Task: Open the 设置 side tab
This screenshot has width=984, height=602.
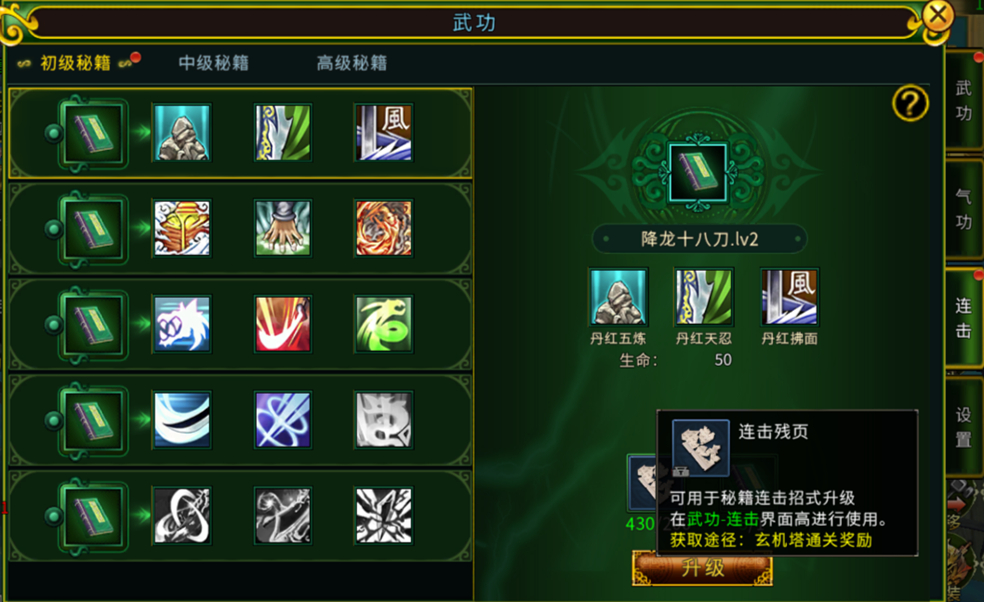Action: [963, 427]
